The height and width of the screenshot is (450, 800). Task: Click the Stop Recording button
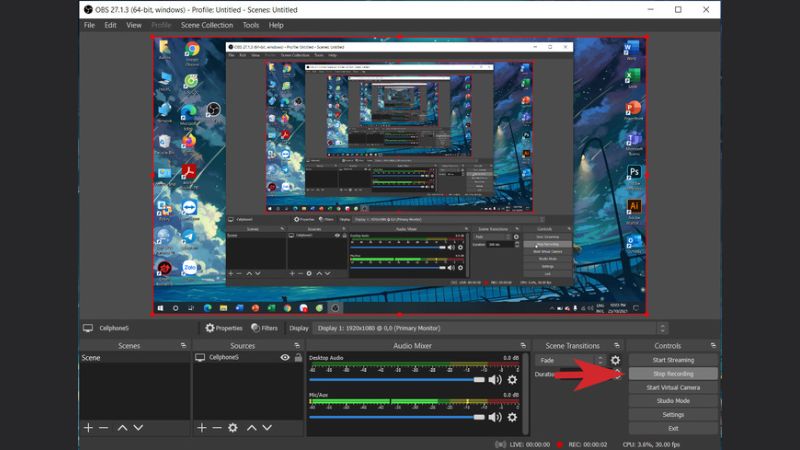tap(673, 373)
